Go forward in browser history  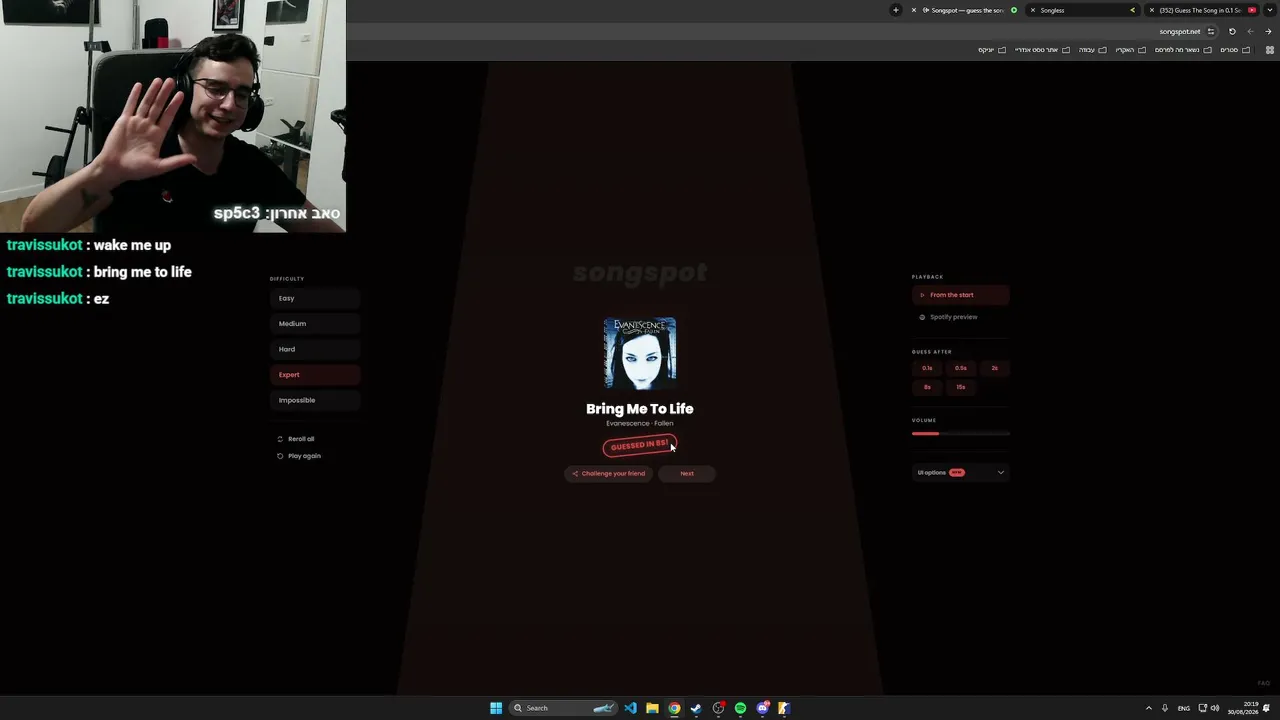click(1250, 31)
